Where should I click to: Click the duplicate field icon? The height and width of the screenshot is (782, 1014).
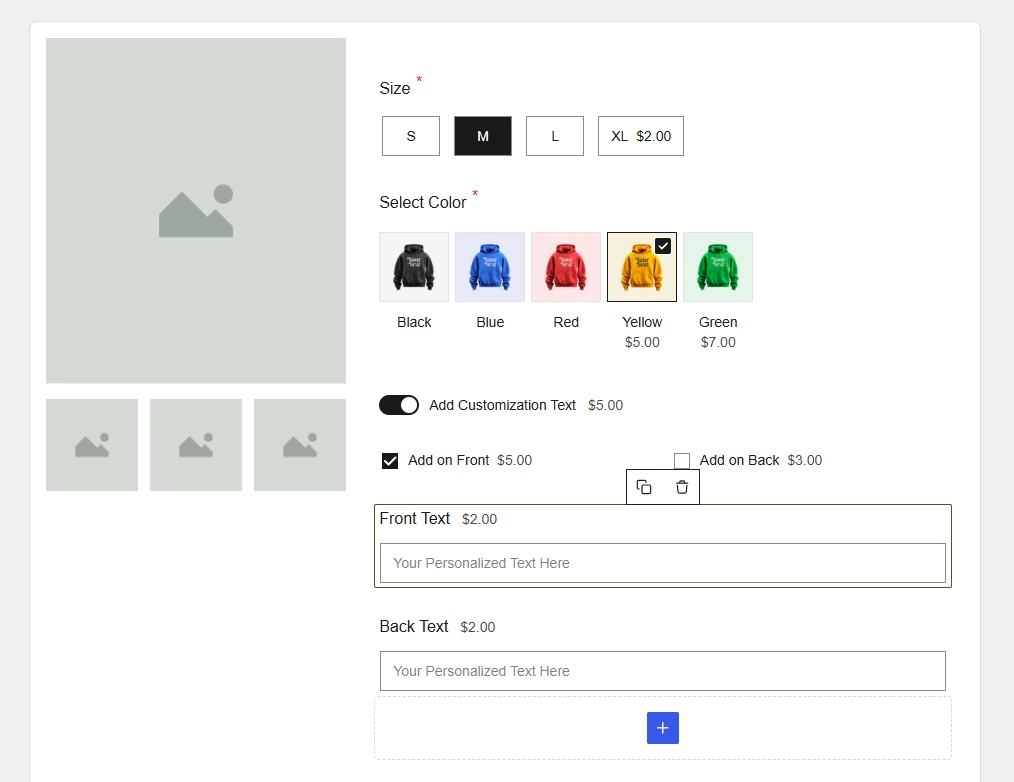coord(643,487)
